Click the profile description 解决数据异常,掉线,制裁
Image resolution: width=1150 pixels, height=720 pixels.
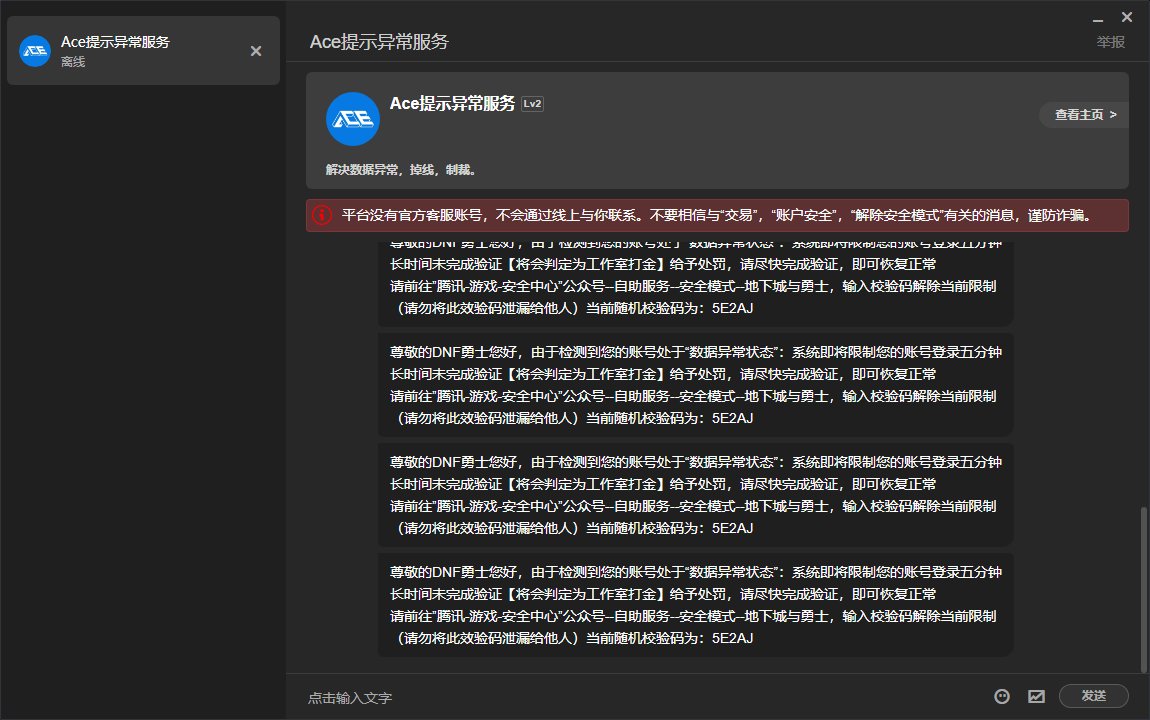pos(402,169)
